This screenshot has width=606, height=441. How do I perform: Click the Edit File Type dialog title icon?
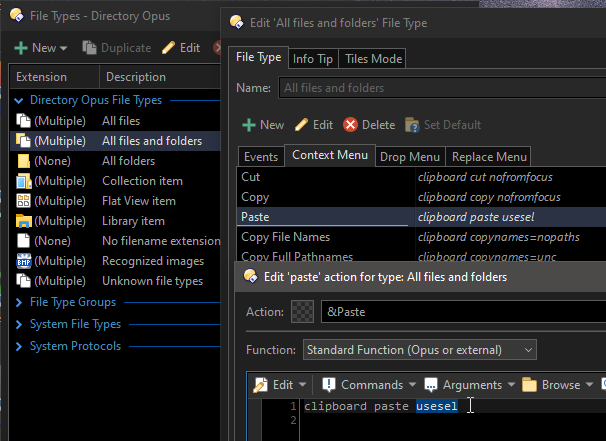[237, 22]
